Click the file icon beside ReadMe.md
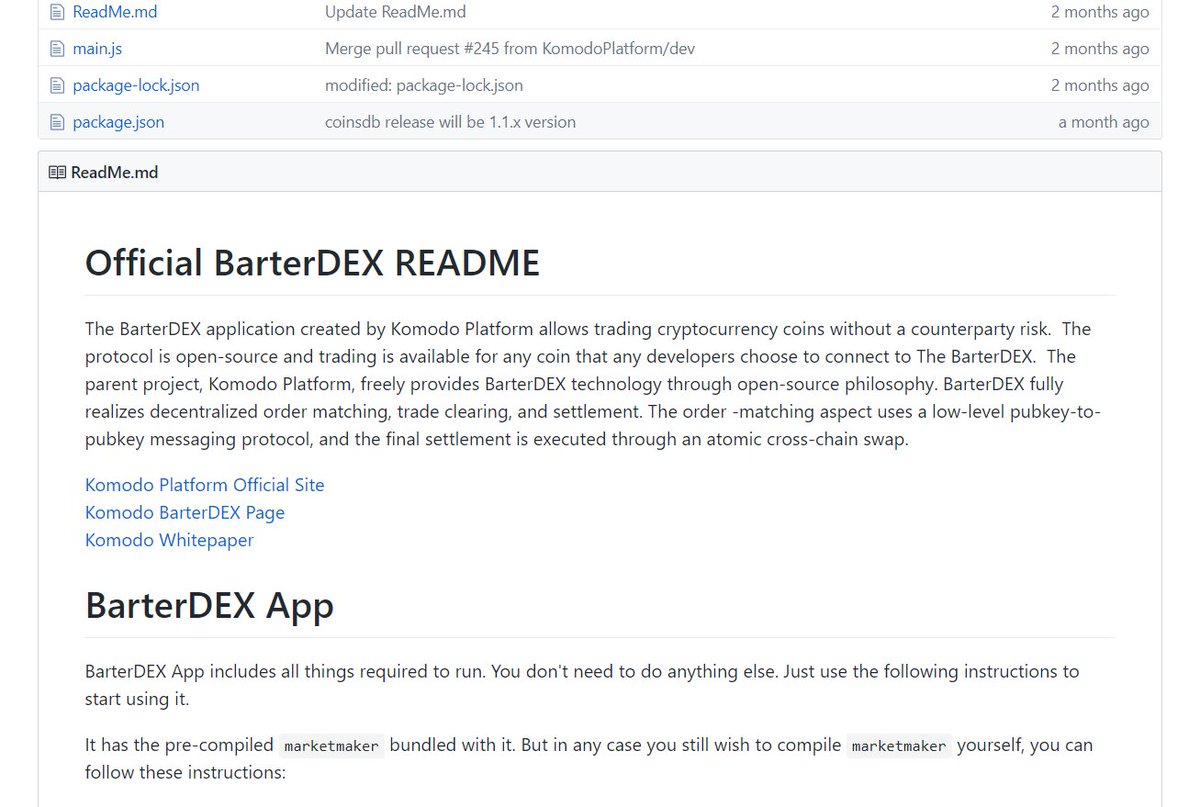This screenshot has height=807, width=1200. point(56,13)
